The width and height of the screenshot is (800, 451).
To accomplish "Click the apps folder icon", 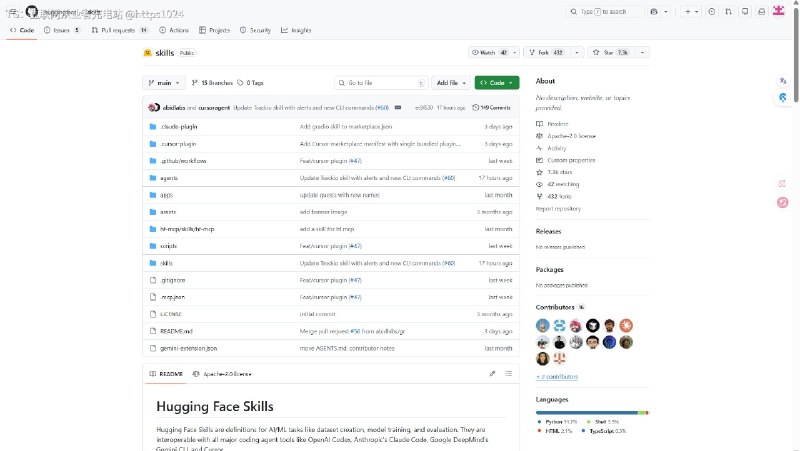I will 153,195.
